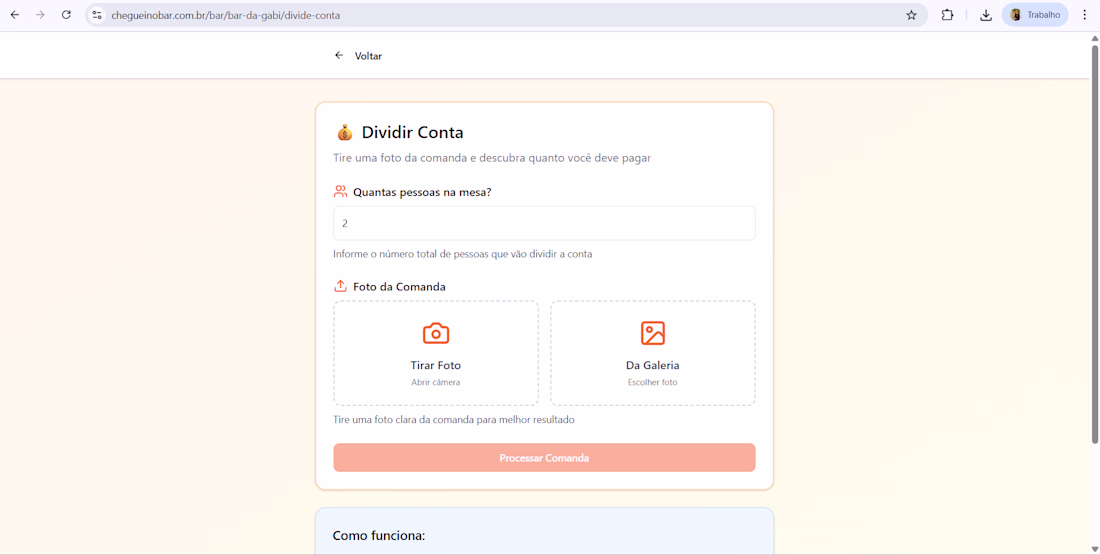Open the browser three-dot menu
Screen dimensions: 1100x555
(1085, 15)
